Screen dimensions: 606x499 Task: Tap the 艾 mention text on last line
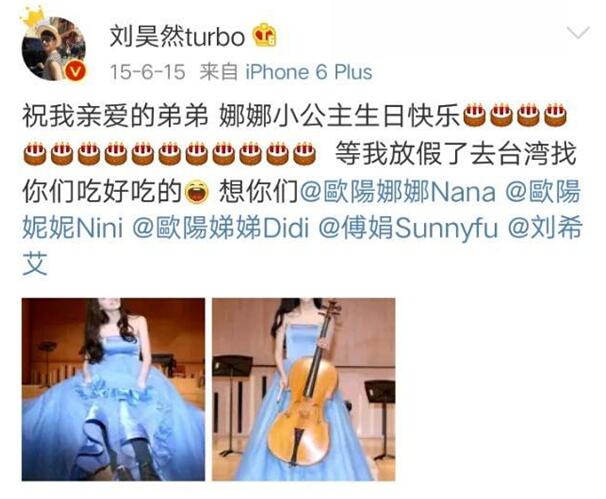coord(35,264)
